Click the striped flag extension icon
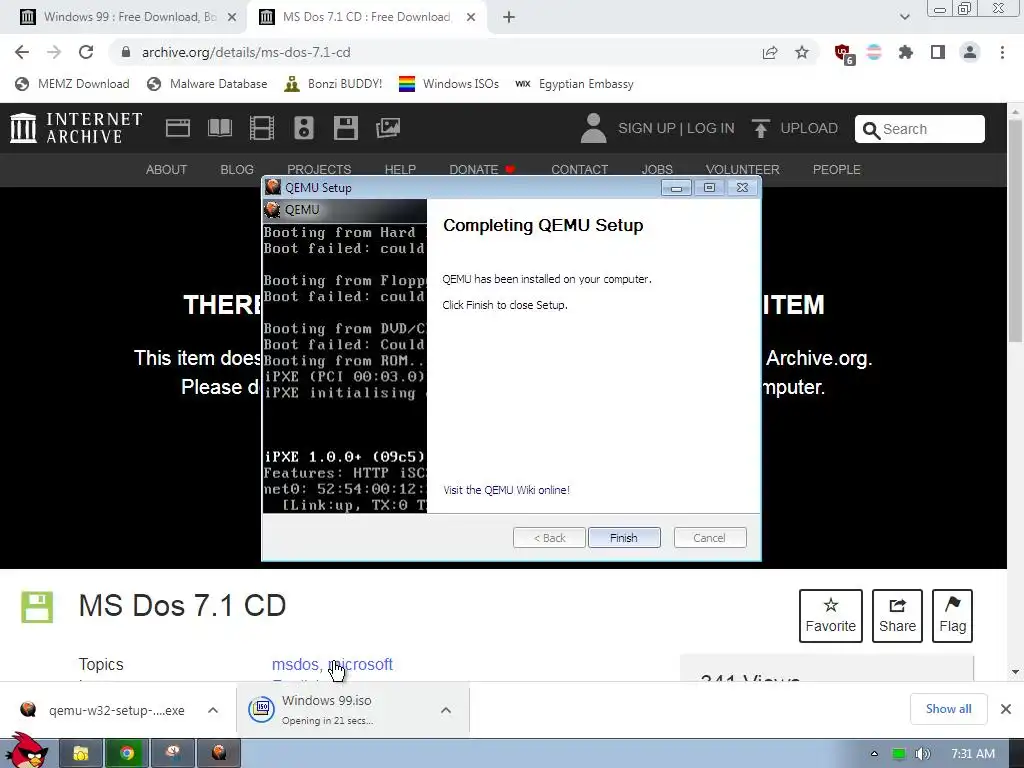The width and height of the screenshot is (1024, 768). 874,52
